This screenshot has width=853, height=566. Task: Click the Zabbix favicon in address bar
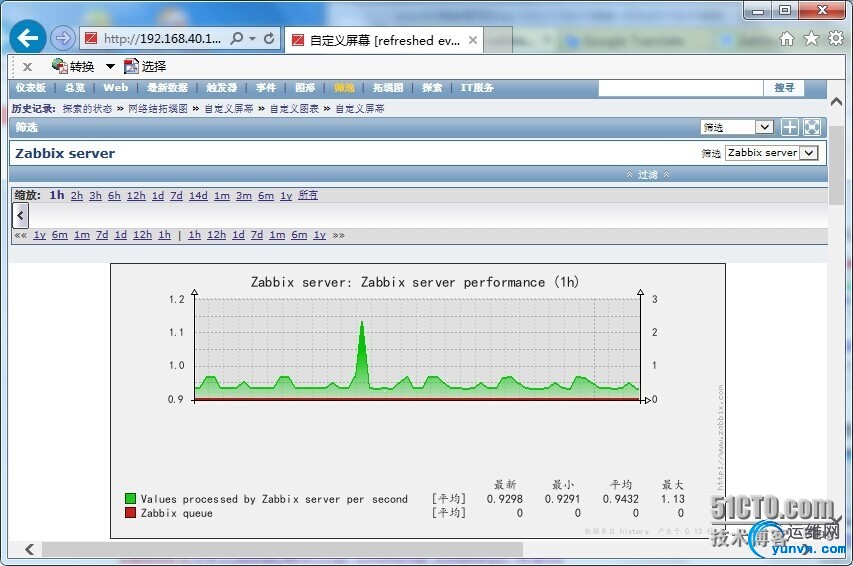[x=91, y=38]
